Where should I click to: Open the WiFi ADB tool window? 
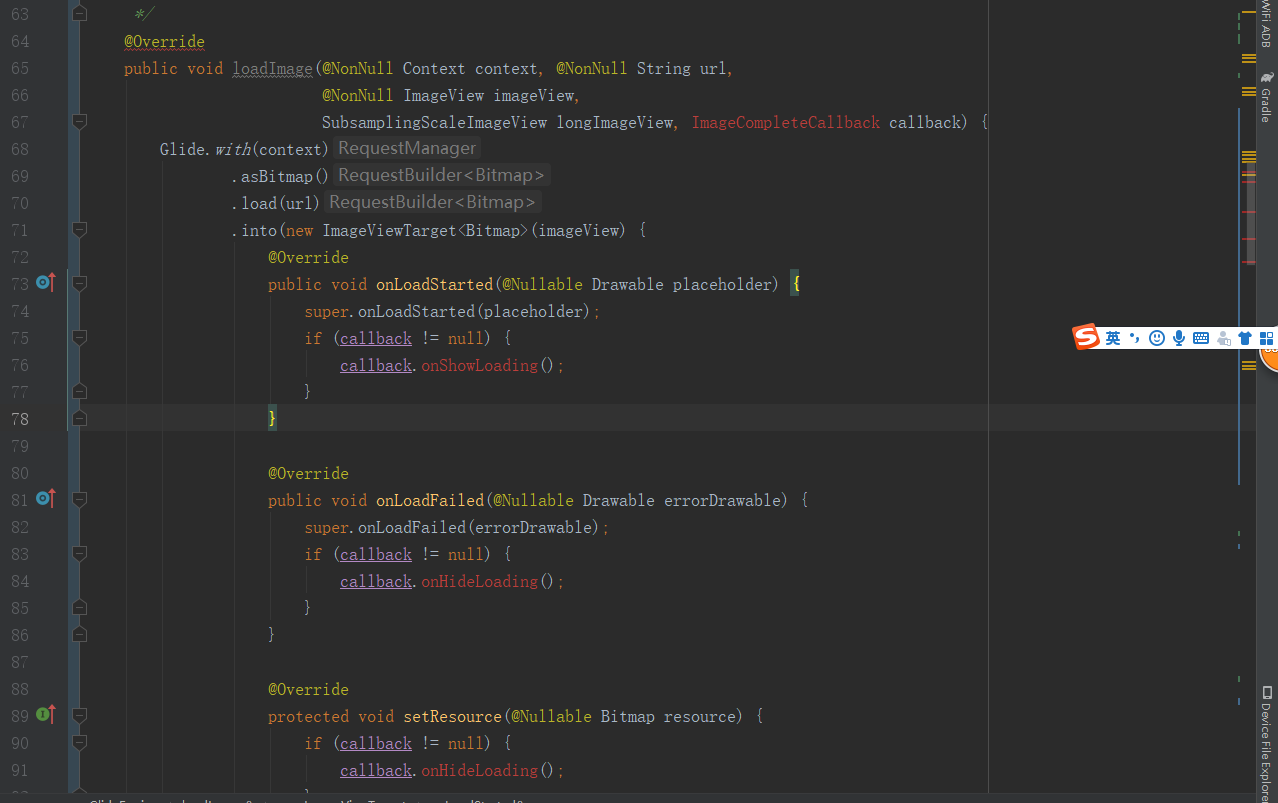pyautogui.click(x=1267, y=25)
